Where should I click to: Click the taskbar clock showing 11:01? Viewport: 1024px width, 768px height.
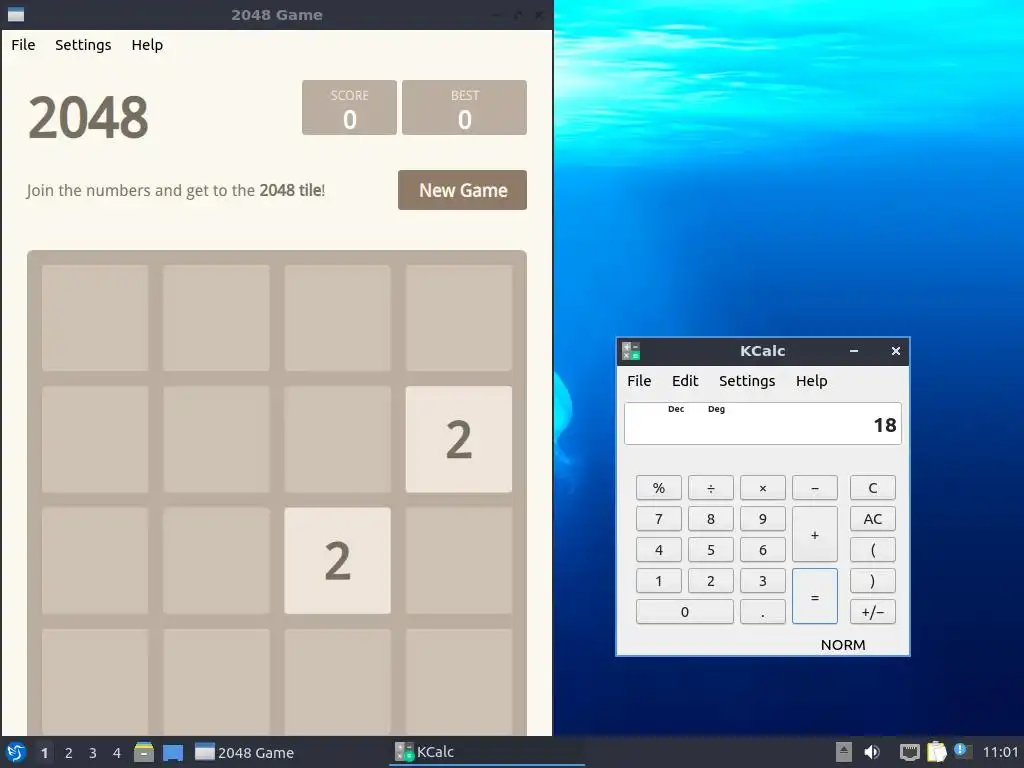click(1000, 752)
